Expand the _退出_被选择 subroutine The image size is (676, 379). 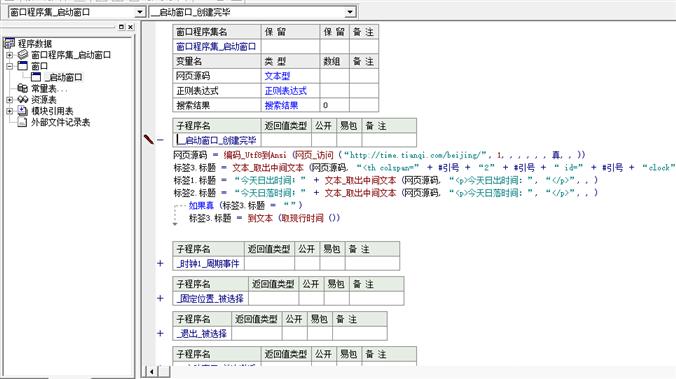pos(160,333)
